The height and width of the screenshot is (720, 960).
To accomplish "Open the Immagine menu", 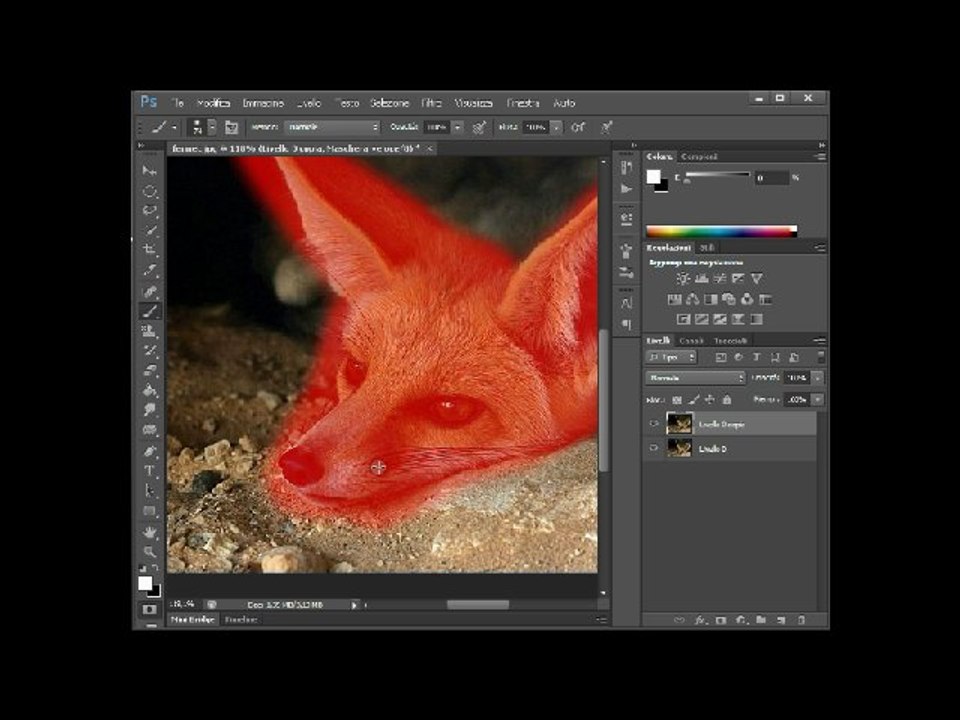I will 263,103.
